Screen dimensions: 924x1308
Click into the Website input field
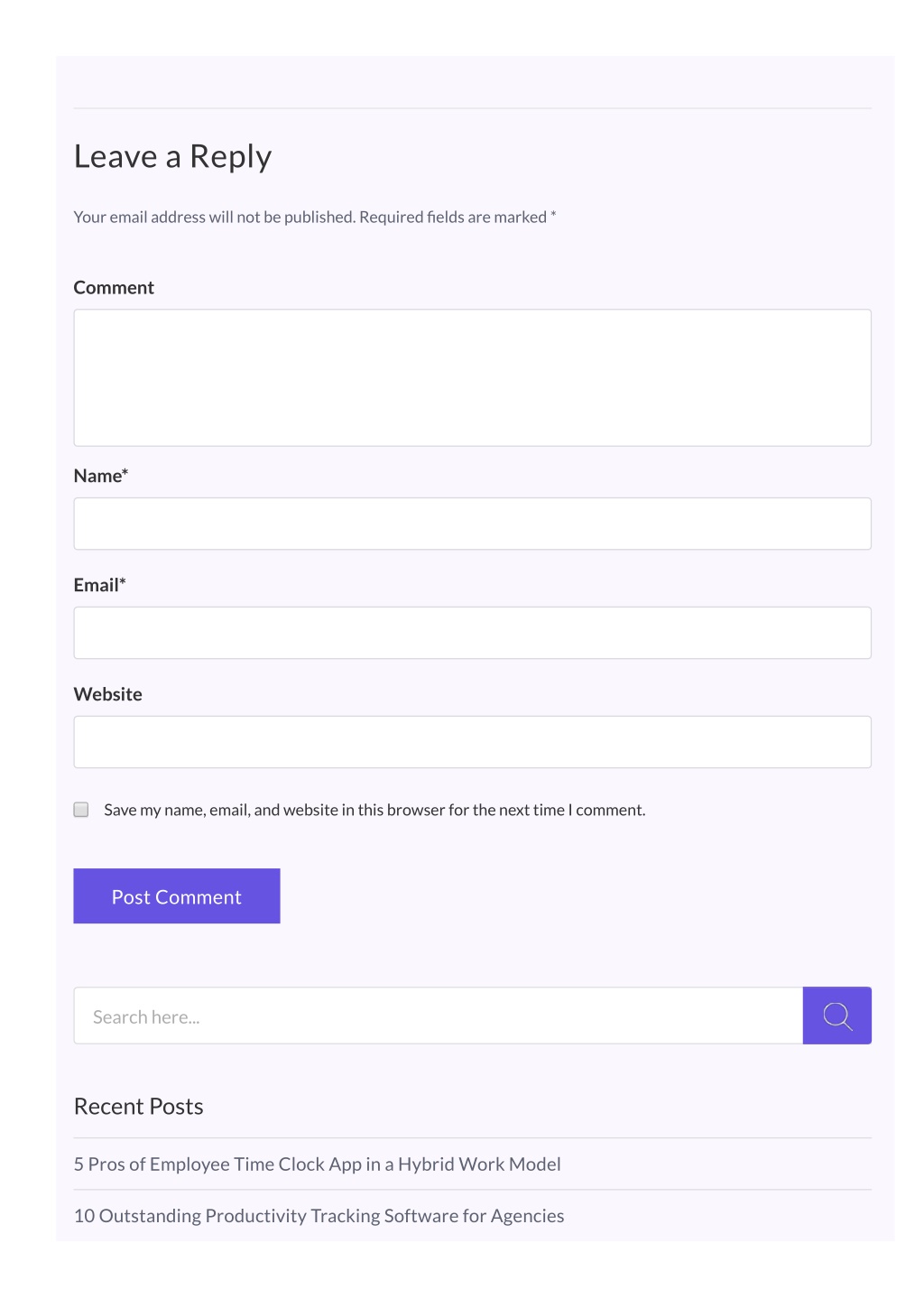click(x=473, y=742)
